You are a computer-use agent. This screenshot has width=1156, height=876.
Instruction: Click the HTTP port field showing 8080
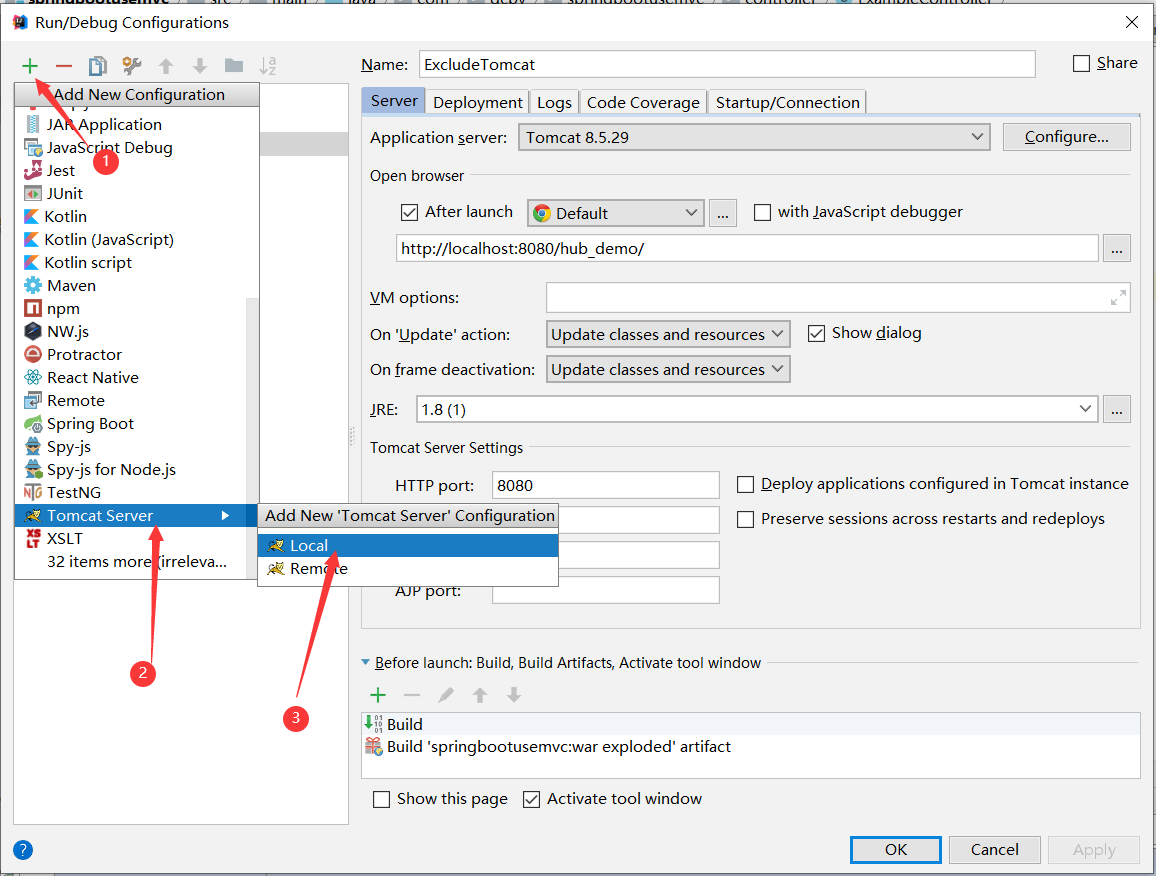pos(605,485)
